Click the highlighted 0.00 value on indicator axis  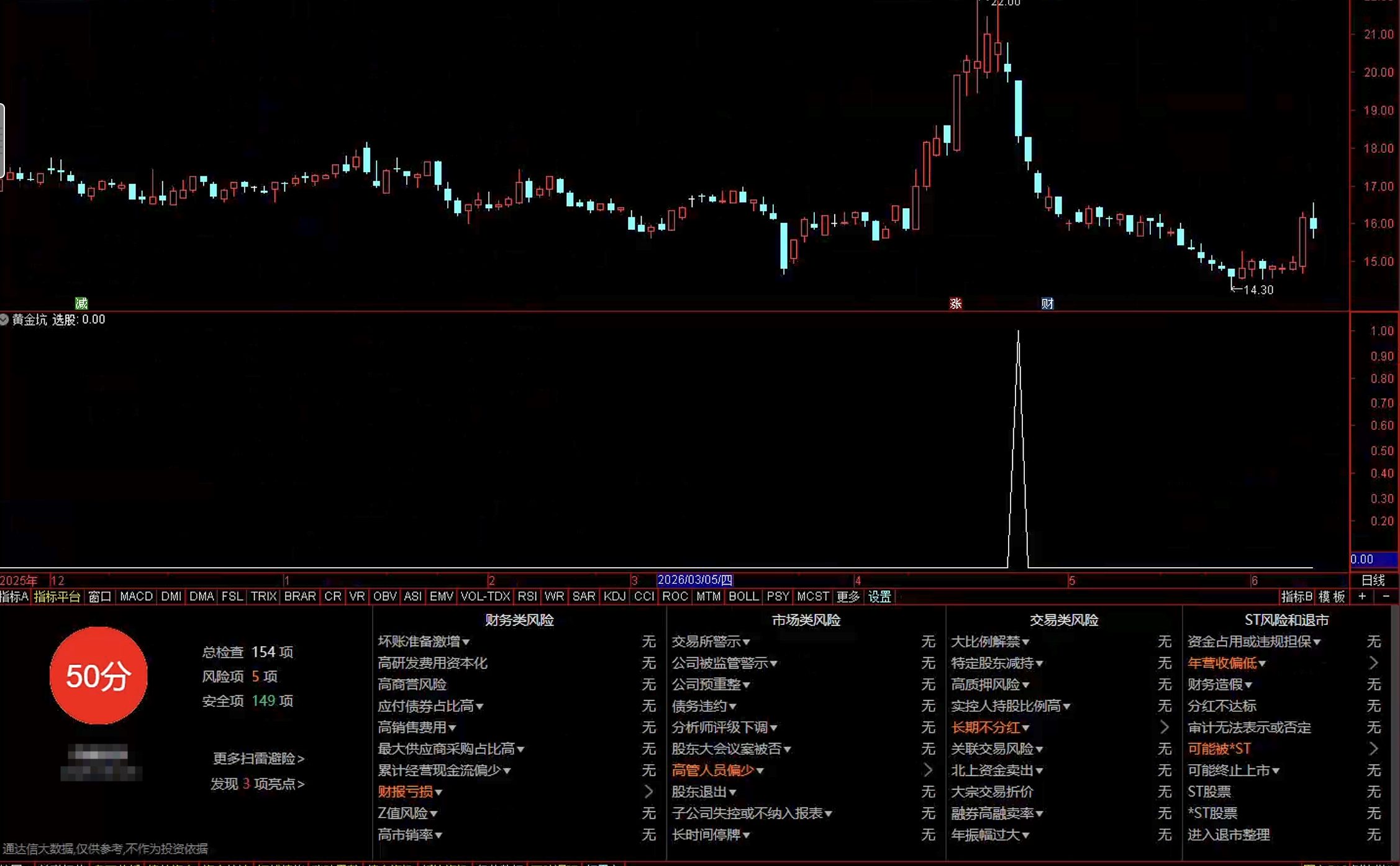(x=1374, y=559)
